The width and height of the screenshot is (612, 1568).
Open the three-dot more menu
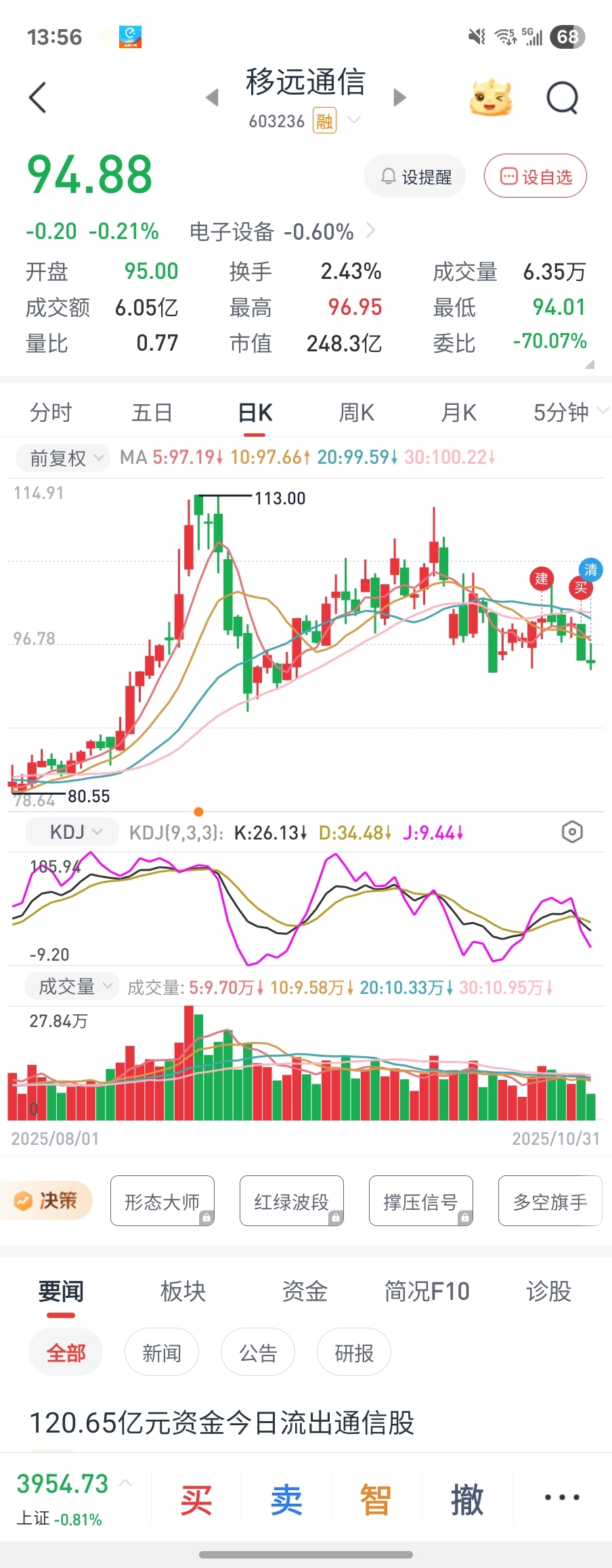562,1497
